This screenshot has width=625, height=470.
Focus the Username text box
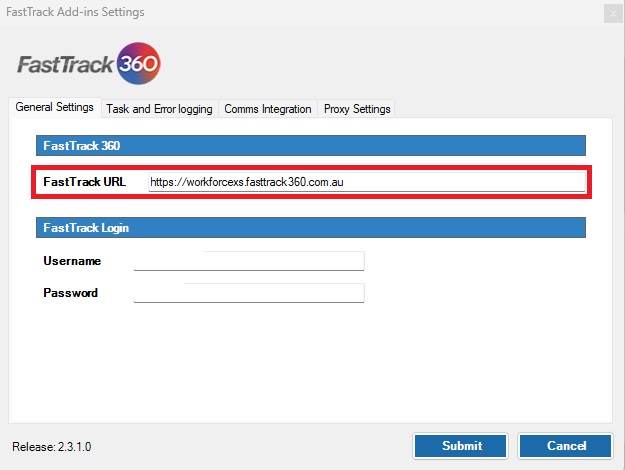pyautogui.click(x=249, y=261)
